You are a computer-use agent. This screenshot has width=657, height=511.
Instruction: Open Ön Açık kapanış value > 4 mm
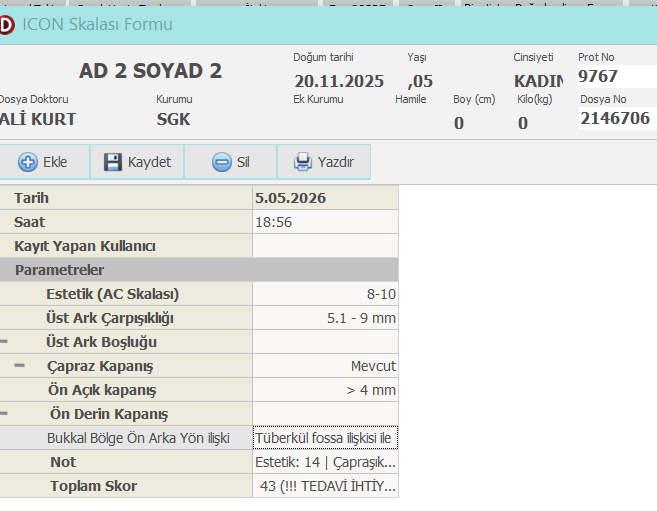[325, 390]
